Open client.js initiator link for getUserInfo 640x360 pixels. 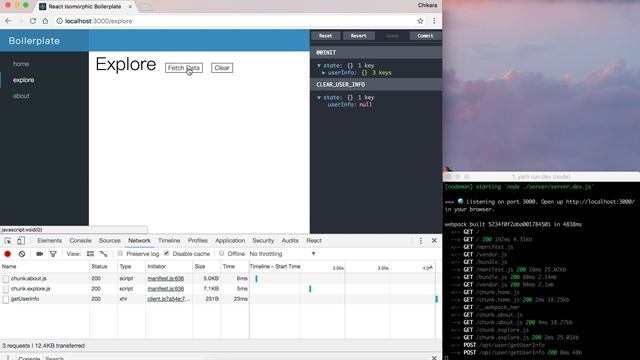click(169, 299)
